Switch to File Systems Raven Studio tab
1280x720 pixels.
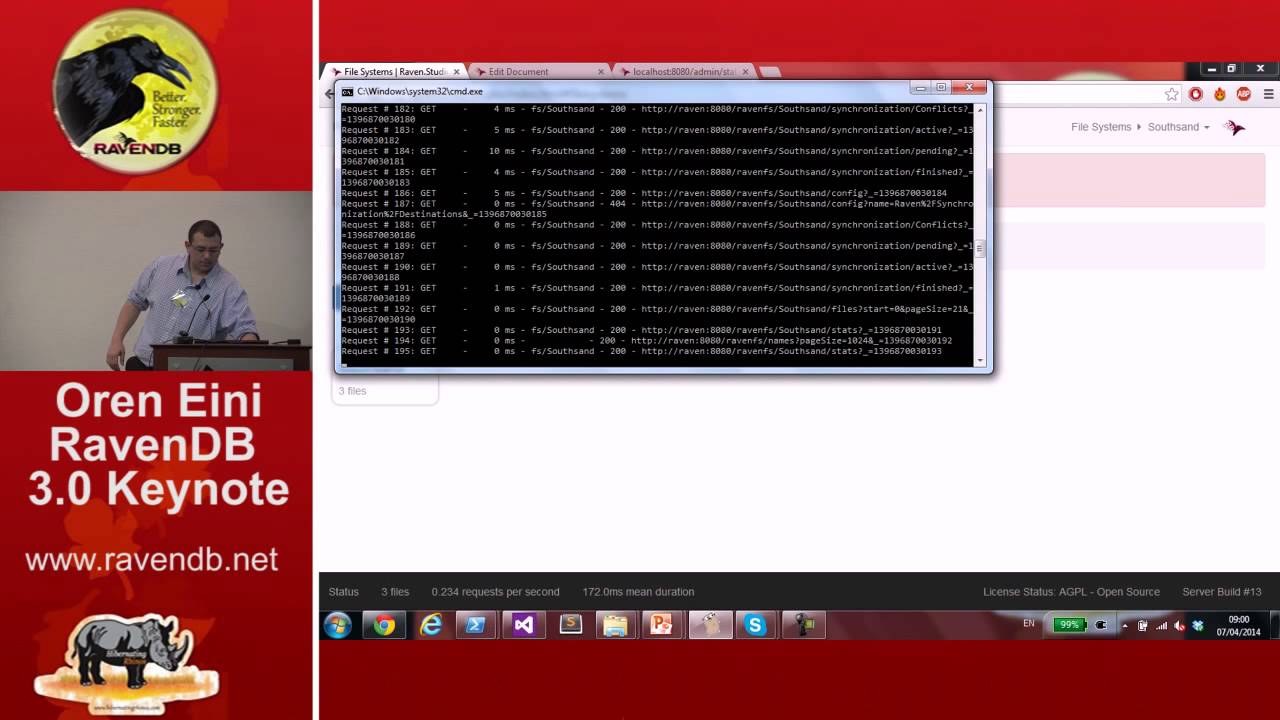395,72
